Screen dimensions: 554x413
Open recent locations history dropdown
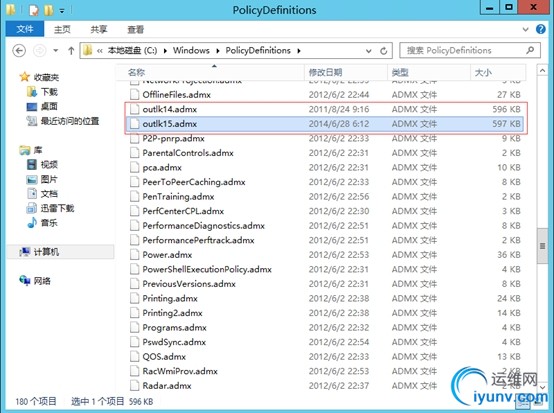[x=55, y=51]
